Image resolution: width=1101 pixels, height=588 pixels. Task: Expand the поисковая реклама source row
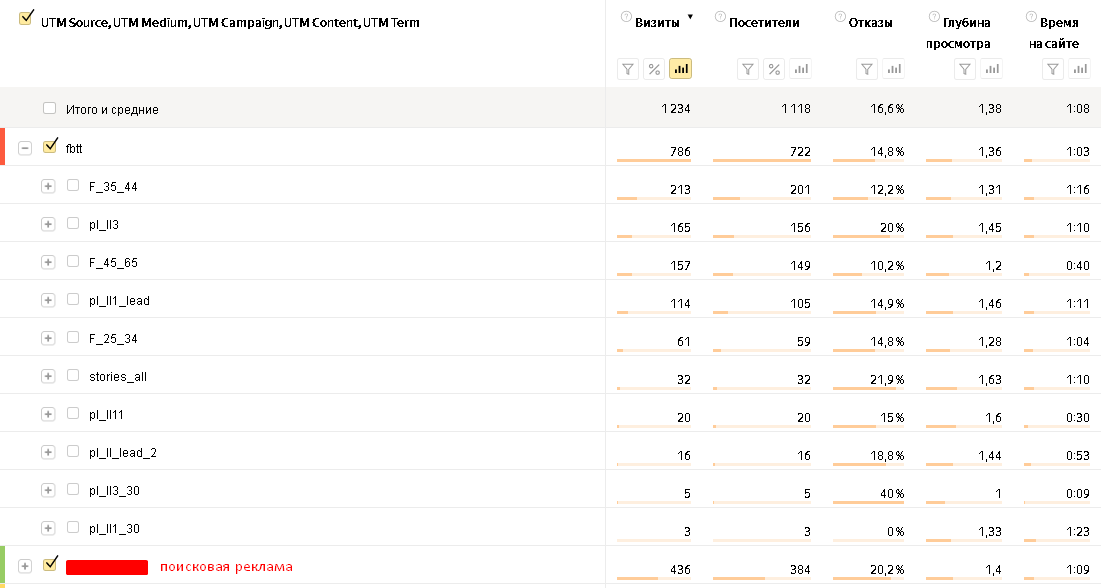pyautogui.click(x=26, y=567)
